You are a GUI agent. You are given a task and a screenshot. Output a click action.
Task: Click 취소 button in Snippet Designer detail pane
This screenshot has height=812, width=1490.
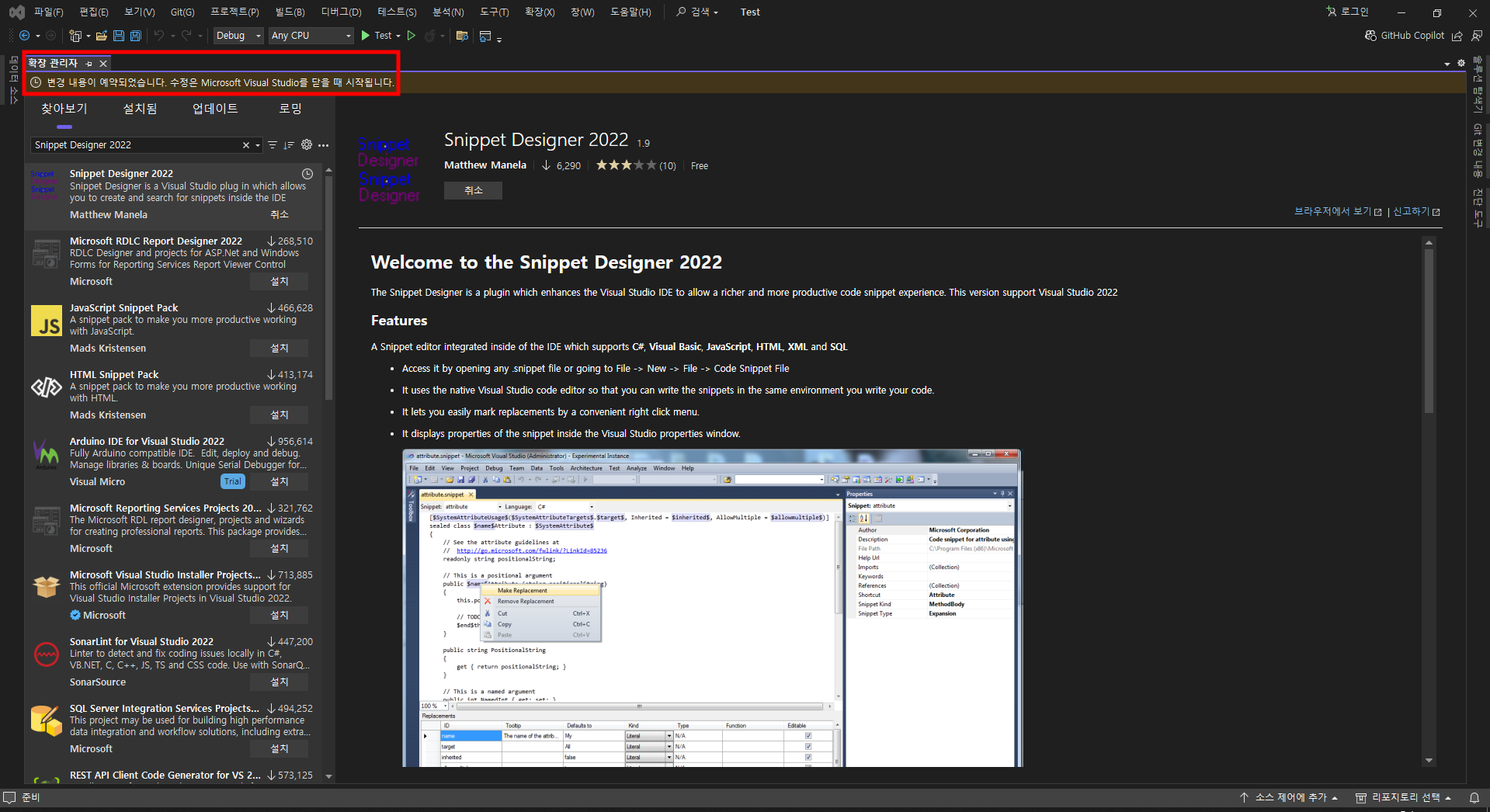473,190
